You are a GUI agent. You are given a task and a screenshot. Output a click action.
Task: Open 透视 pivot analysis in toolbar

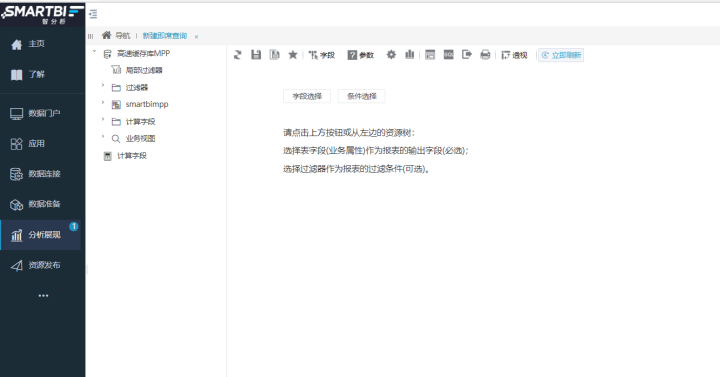(514, 55)
